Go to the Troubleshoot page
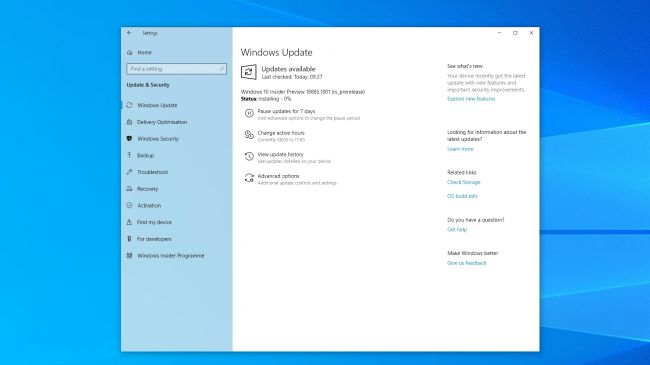Viewport: 650px width, 365px height. coord(152,172)
